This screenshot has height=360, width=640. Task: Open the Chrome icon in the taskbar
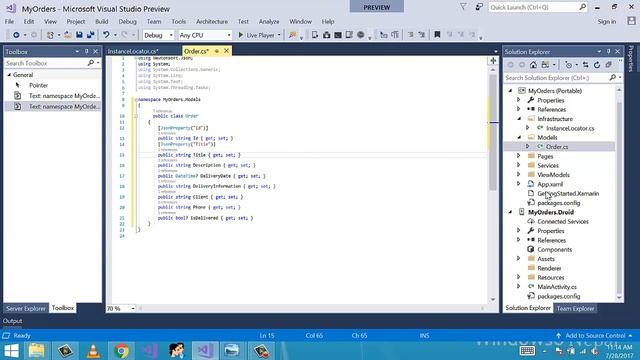click(x=121, y=351)
